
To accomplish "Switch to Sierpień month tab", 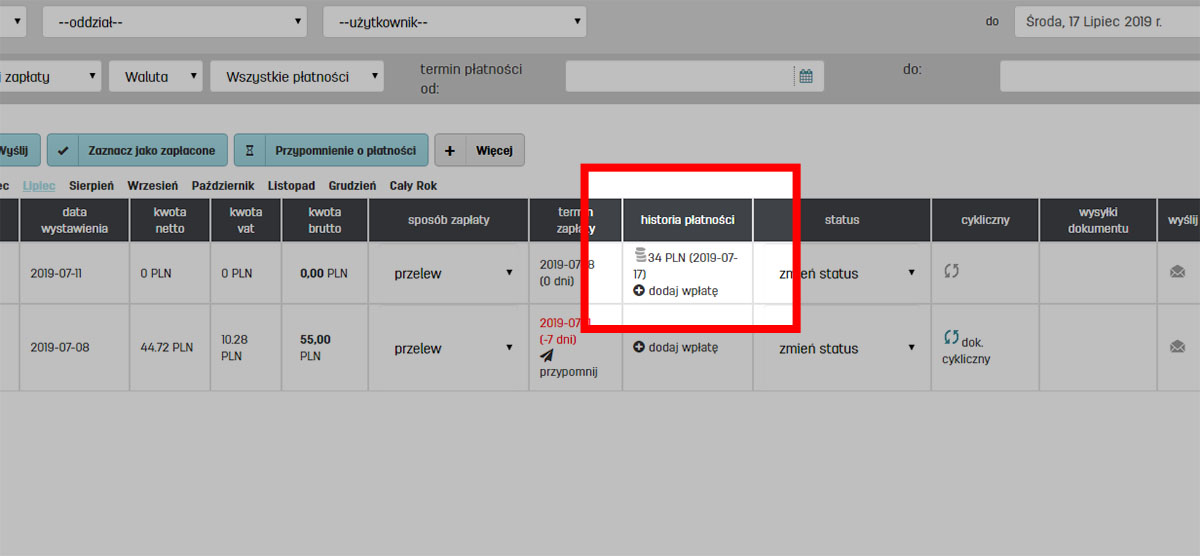I will coord(91,186).
